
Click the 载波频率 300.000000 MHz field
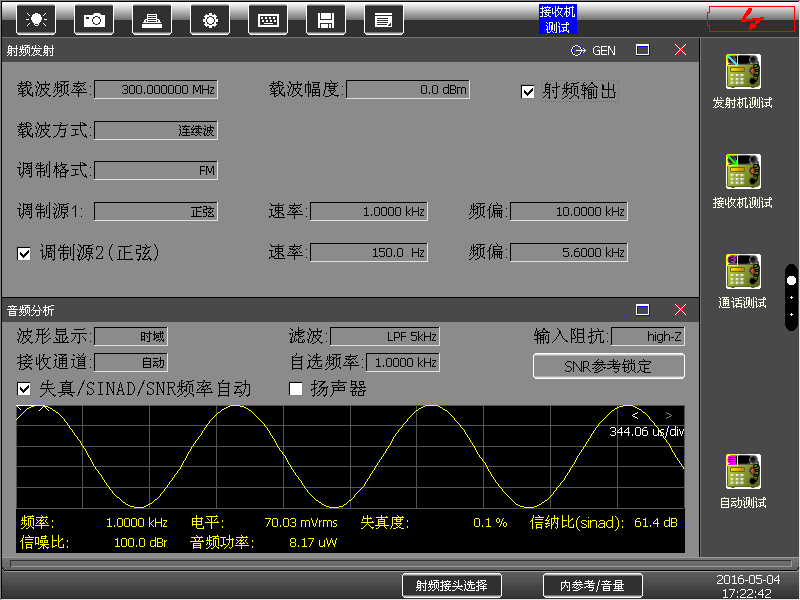(x=155, y=90)
